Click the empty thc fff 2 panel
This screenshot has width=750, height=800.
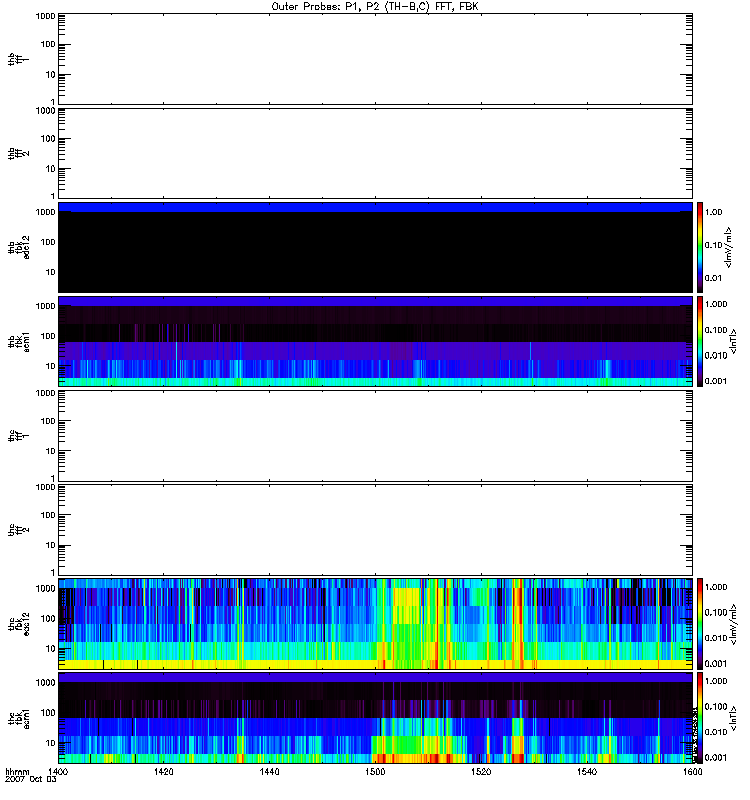[x=375, y=529]
